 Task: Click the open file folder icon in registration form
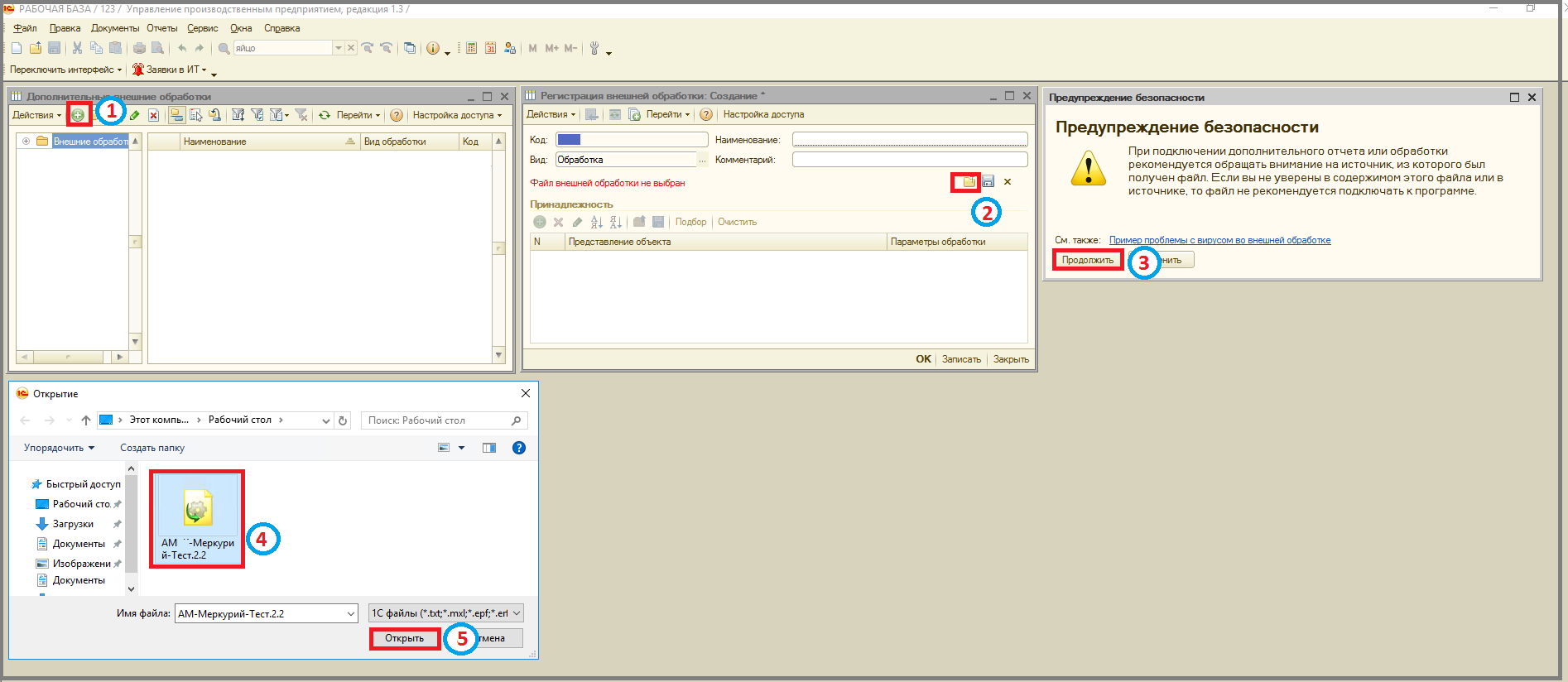[969, 182]
